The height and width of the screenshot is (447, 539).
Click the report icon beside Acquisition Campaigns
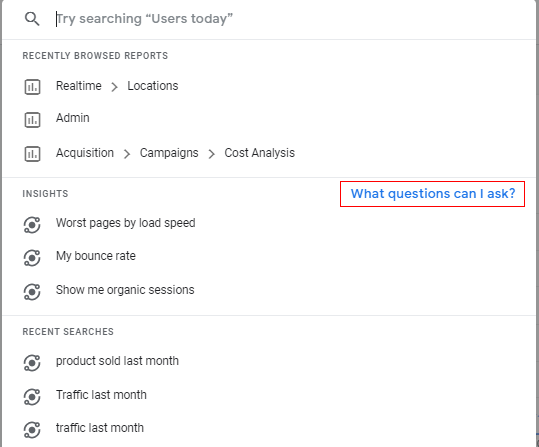32,154
